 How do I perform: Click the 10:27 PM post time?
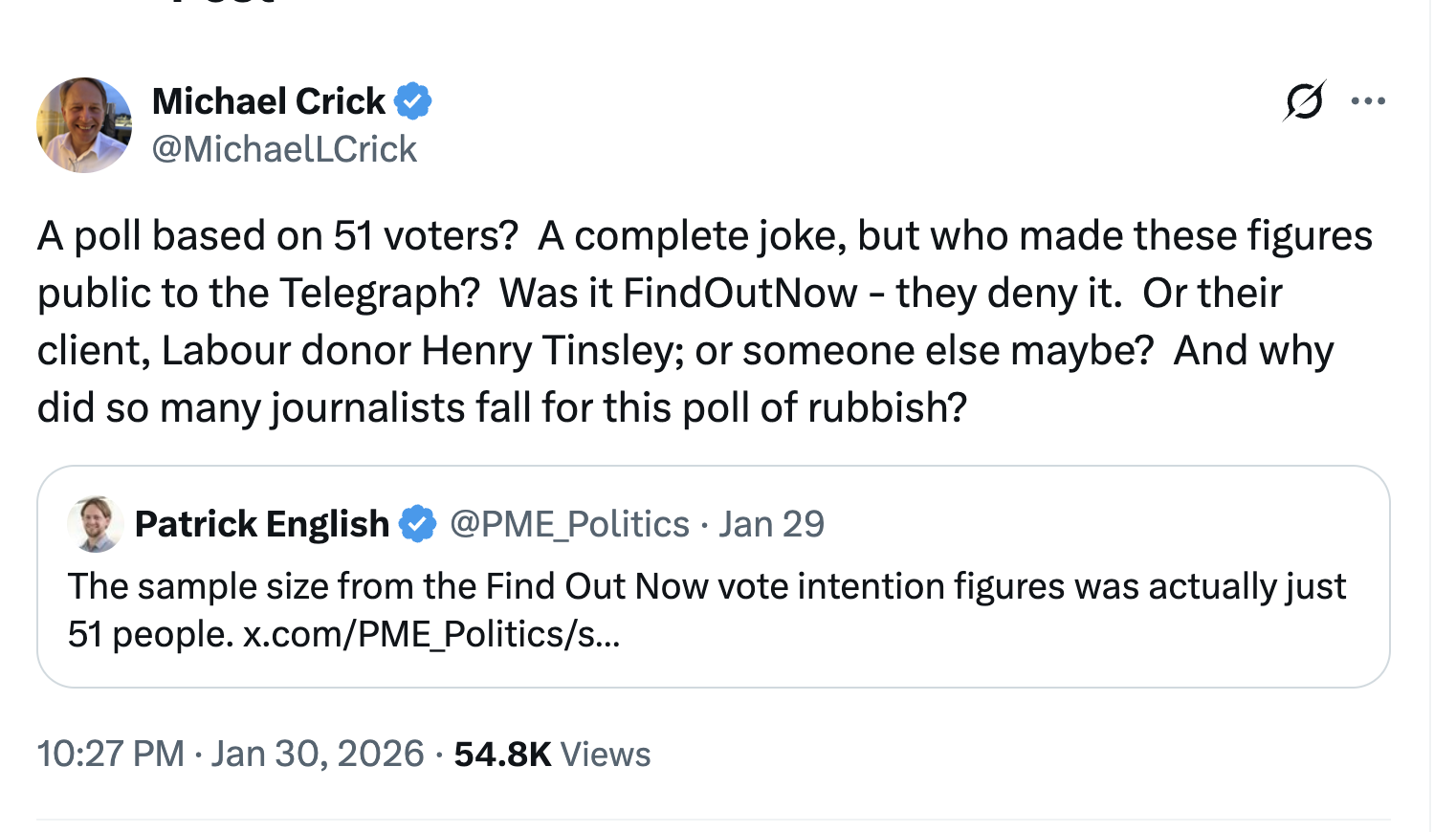point(110,754)
